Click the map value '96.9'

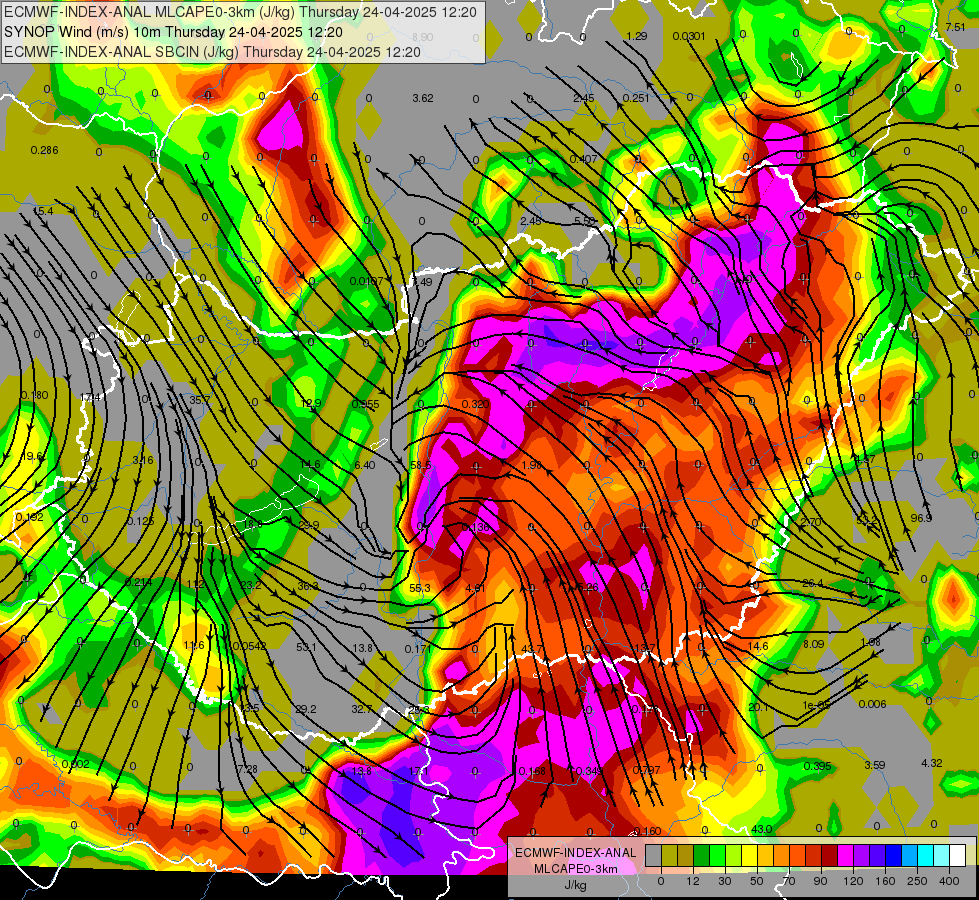pos(921,518)
